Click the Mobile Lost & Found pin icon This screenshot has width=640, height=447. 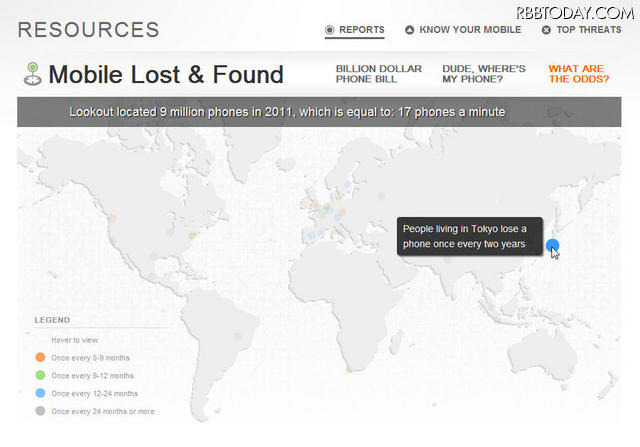point(33,73)
